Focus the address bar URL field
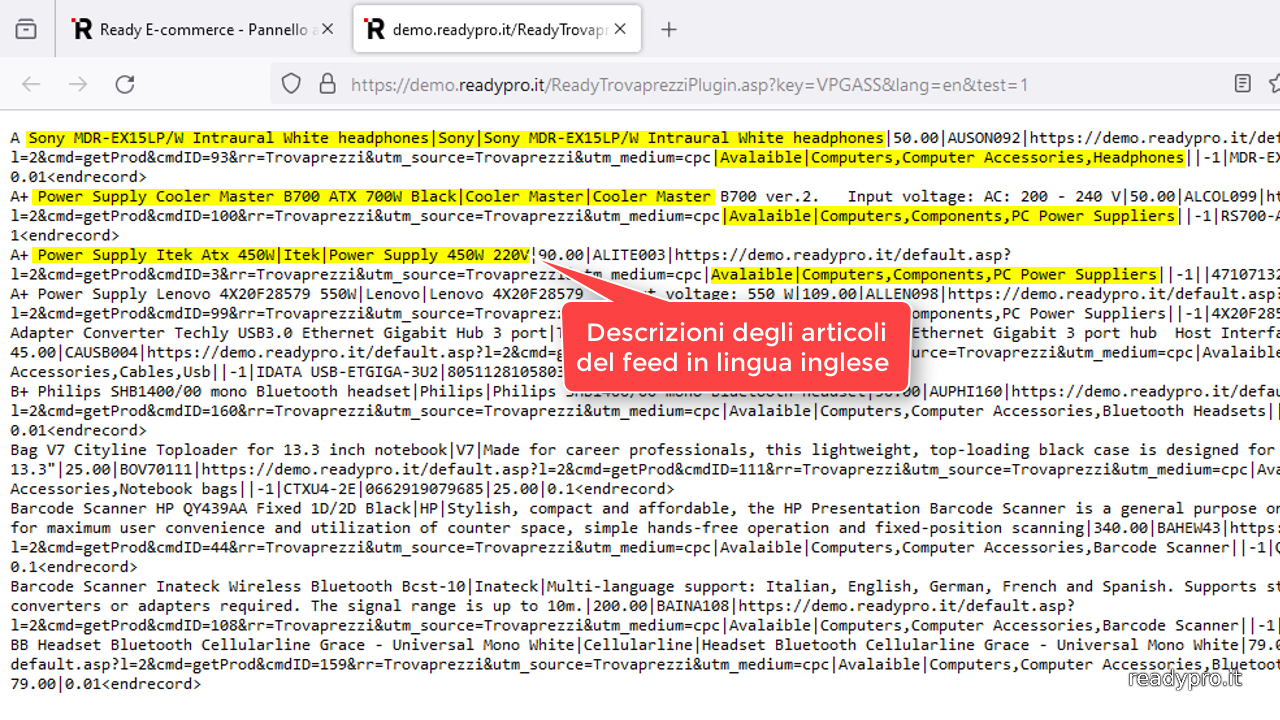Image resolution: width=1280 pixels, height=720 pixels. click(689, 84)
